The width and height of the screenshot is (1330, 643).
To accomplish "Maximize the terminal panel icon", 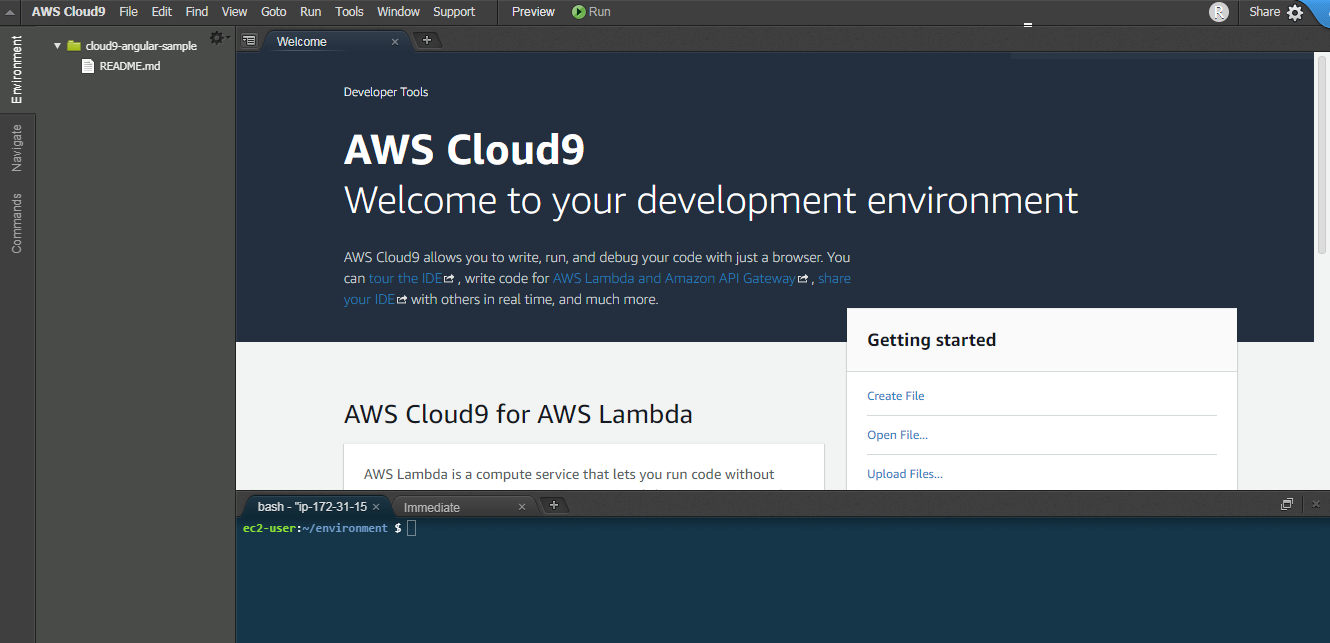I will (1287, 504).
